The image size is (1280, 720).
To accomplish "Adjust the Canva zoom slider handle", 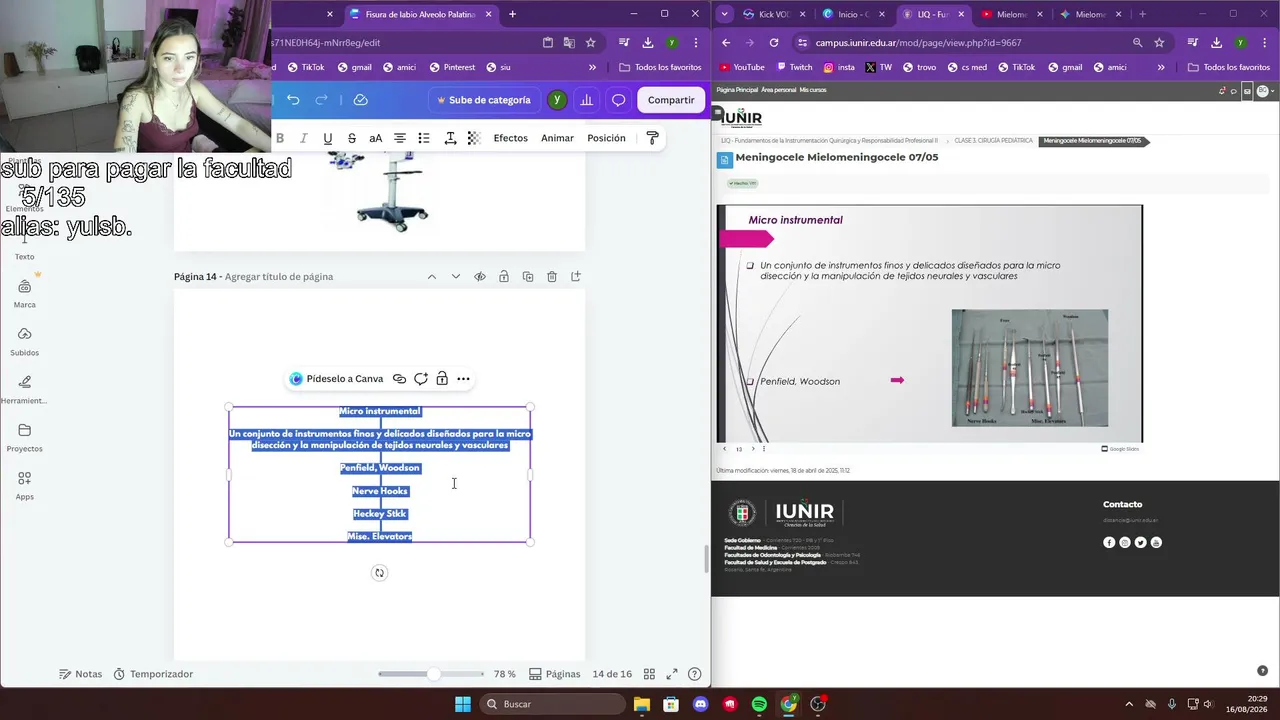I will click(434, 674).
